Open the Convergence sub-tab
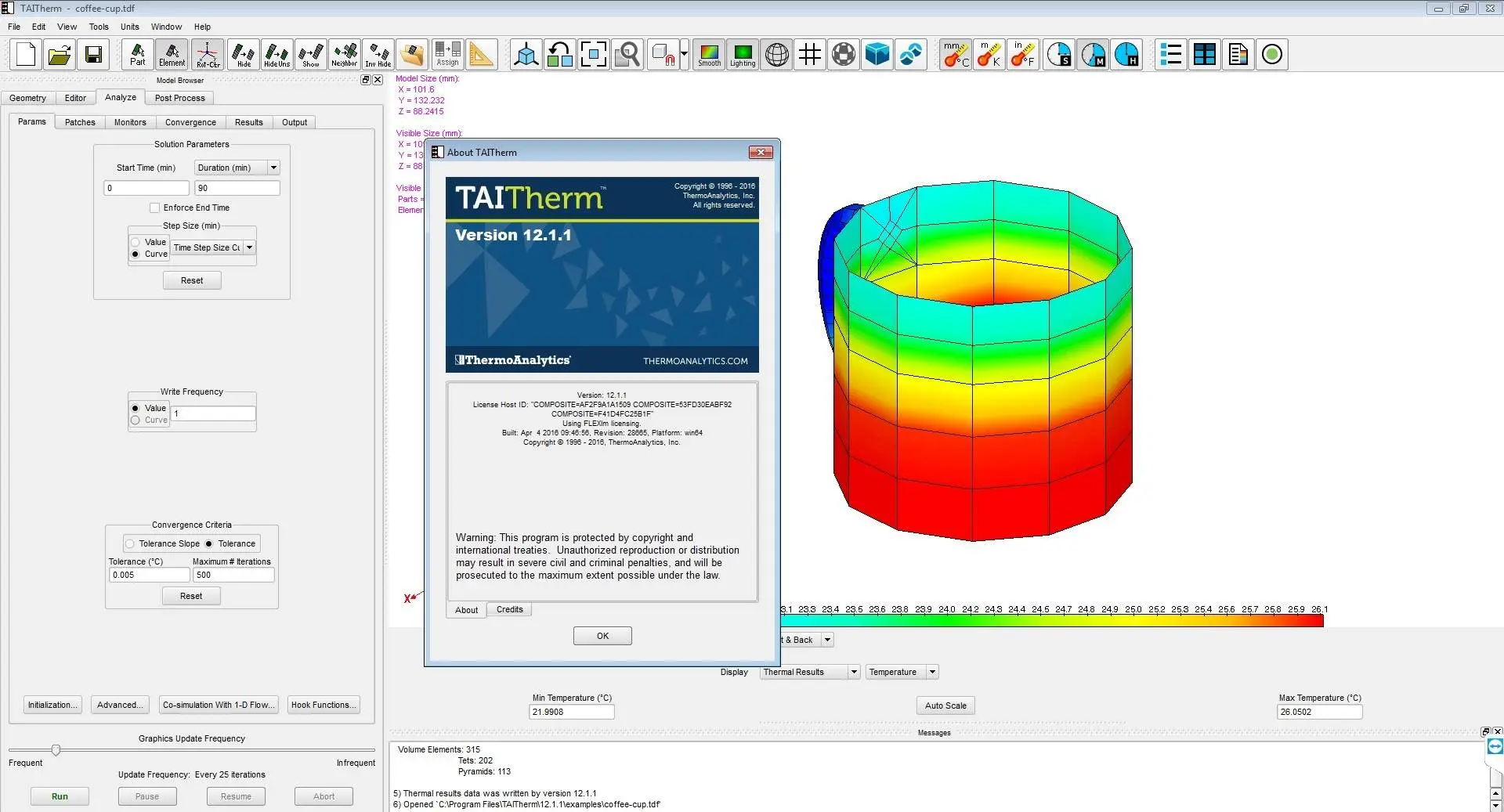Viewport: 1504px width, 812px height. [190, 122]
